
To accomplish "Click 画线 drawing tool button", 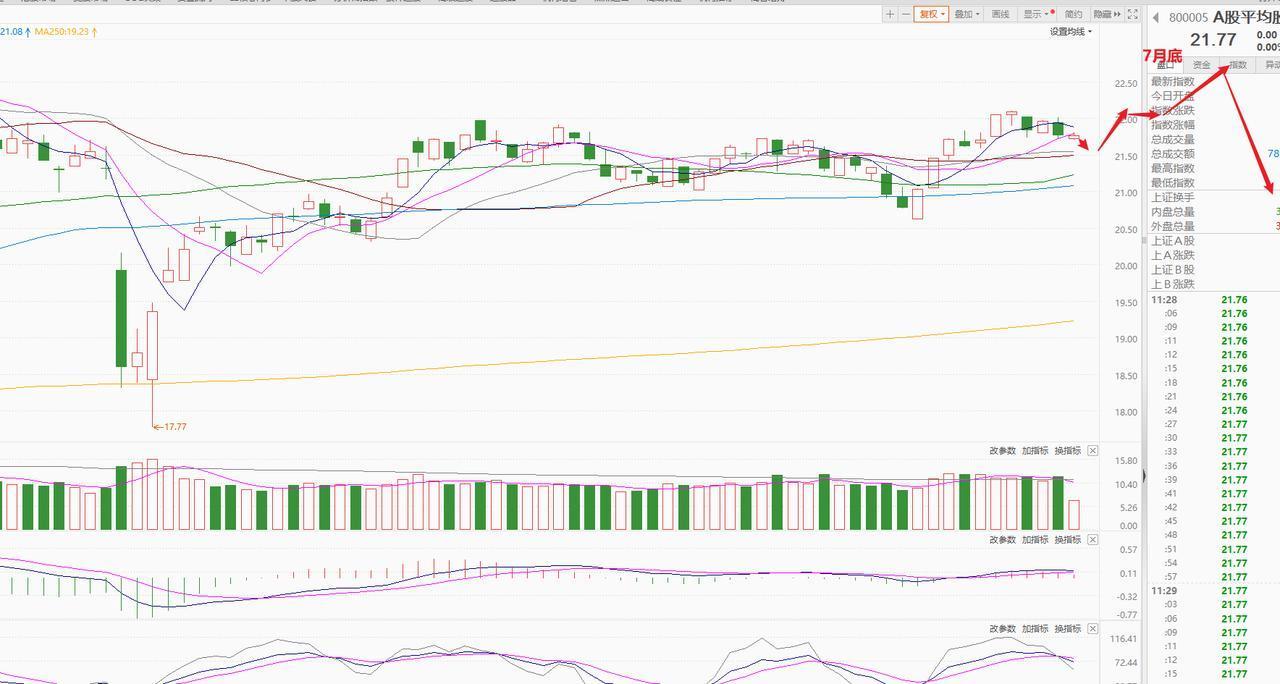I will 1000,14.
